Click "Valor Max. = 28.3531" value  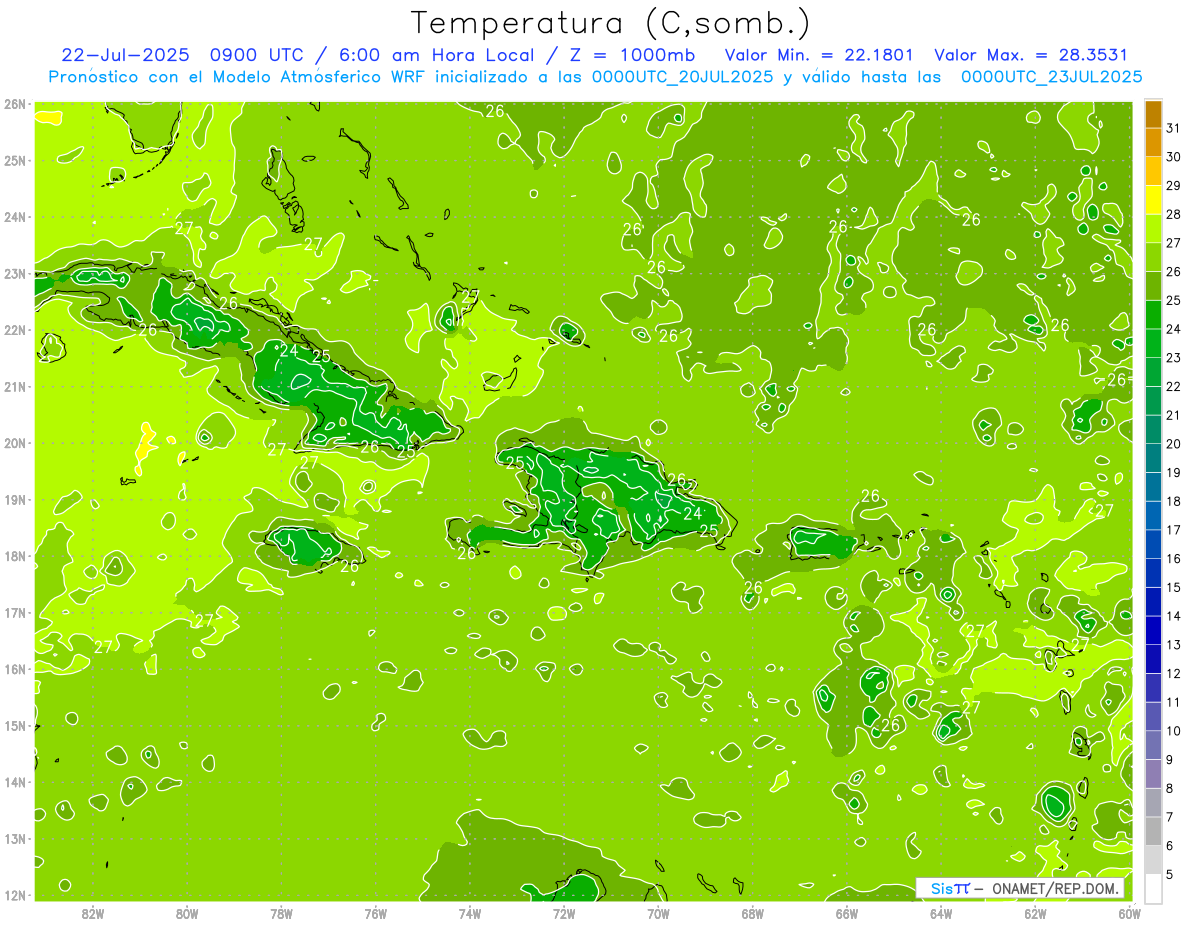pyautogui.click(x=1031, y=55)
